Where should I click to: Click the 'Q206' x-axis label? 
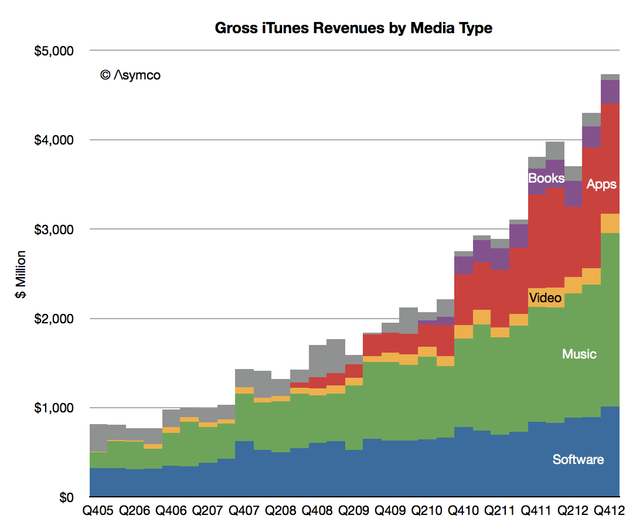pos(135,510)
